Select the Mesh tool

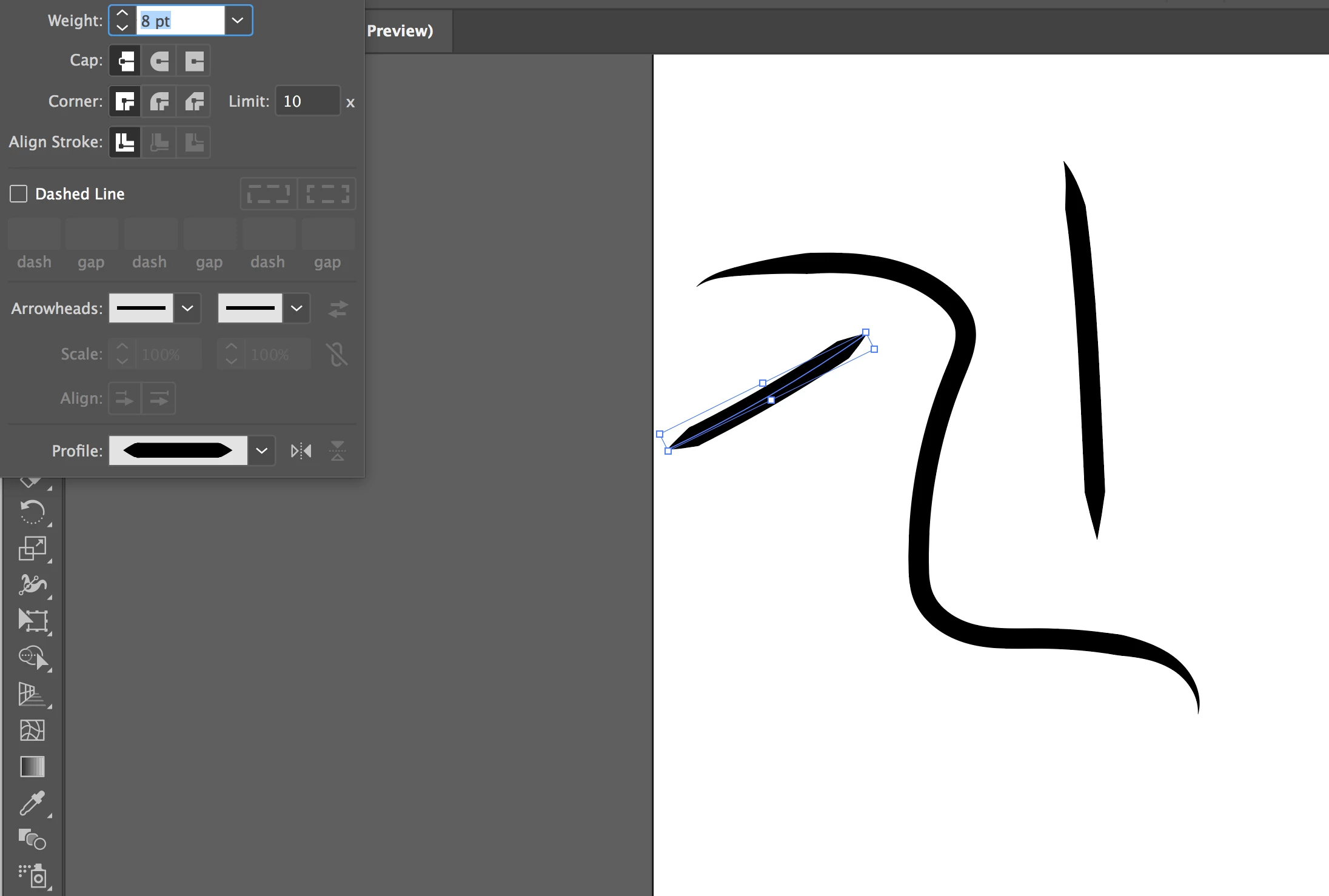click(32, 730)
